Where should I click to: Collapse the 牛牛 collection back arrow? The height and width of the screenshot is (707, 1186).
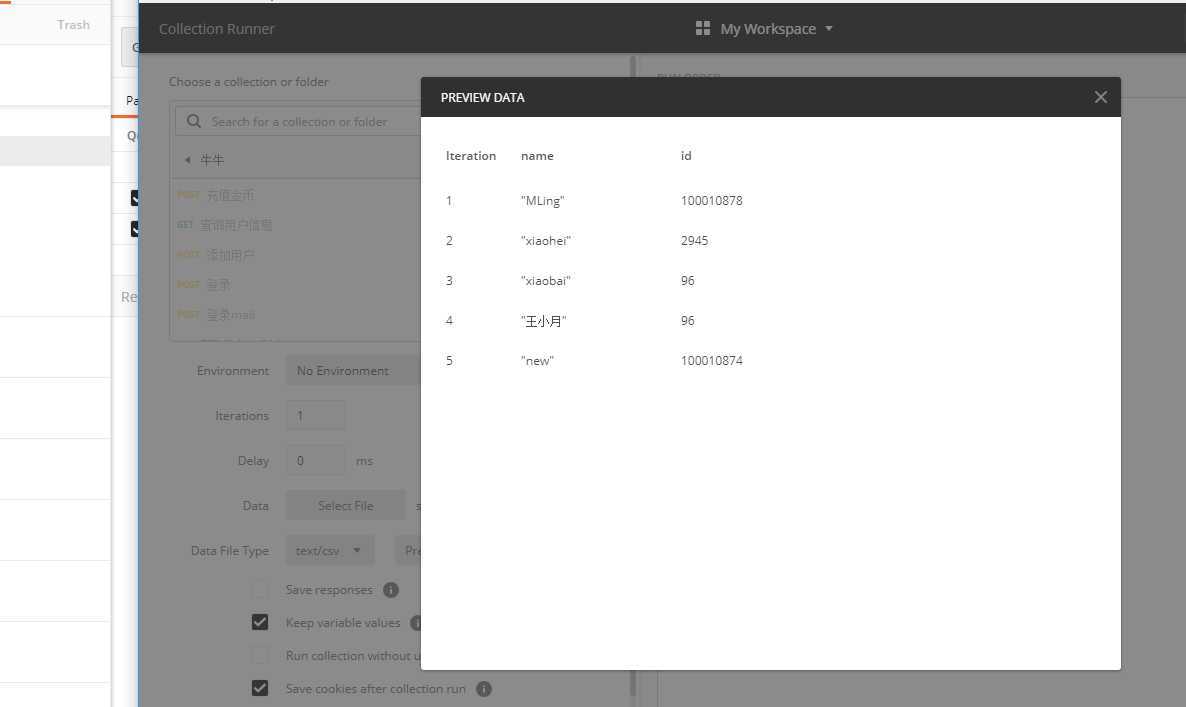(x=188, y=160)
